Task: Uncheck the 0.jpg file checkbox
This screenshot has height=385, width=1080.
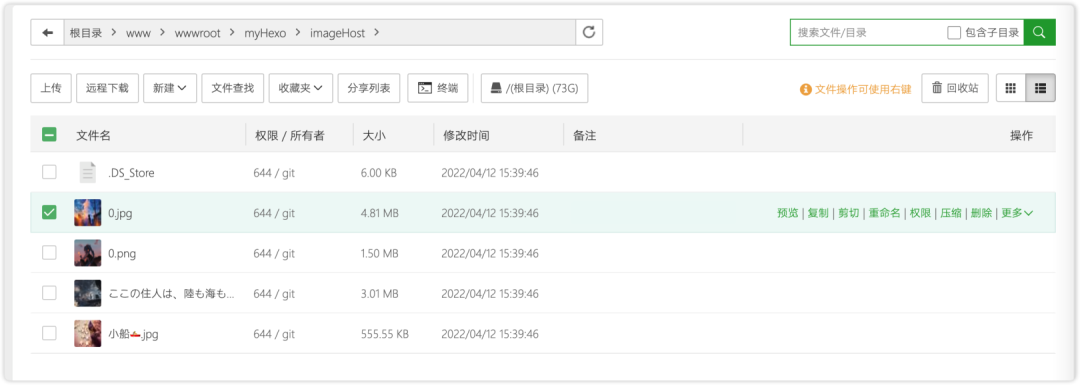Action: (x=49, y=213)
